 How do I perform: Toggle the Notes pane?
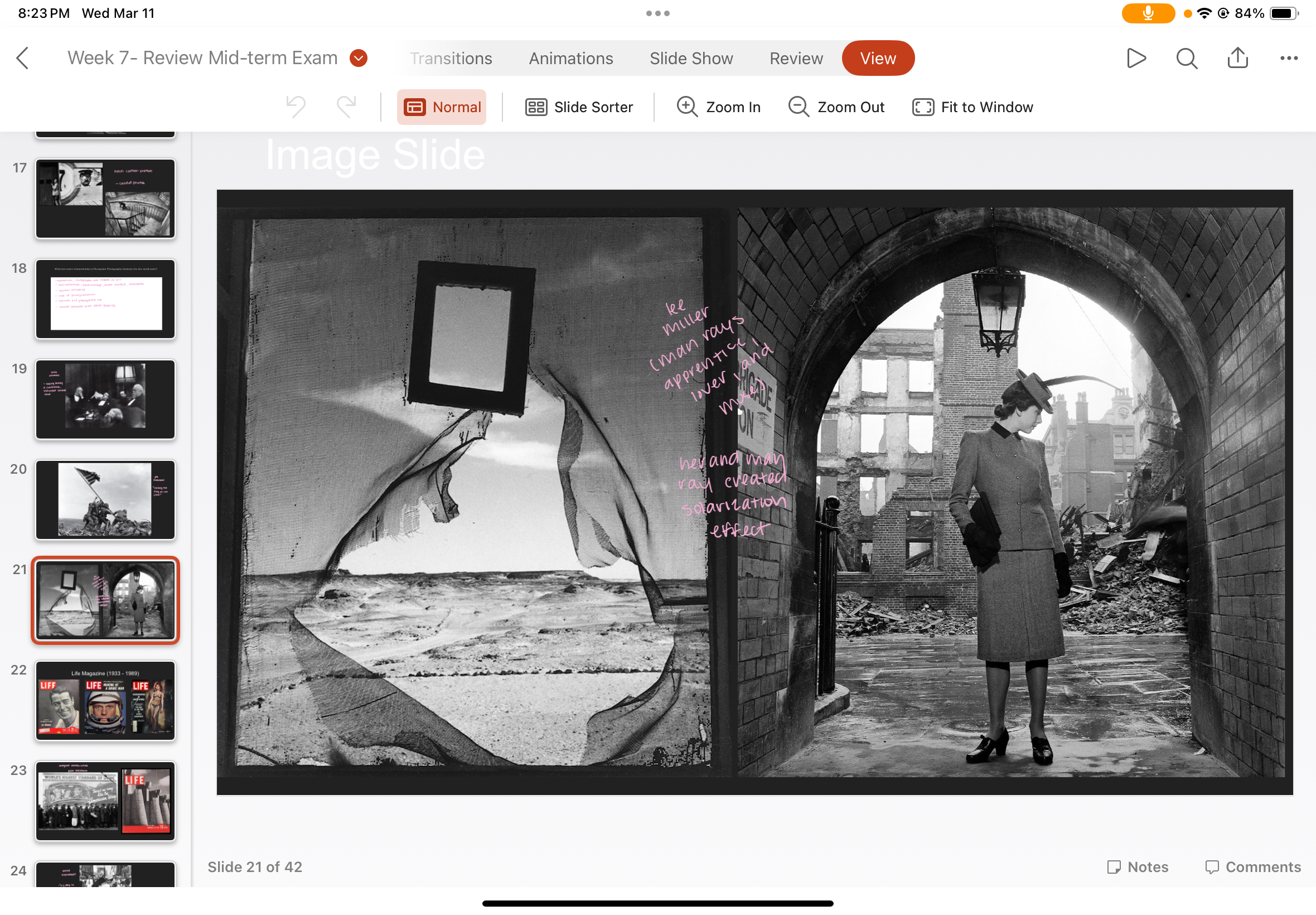[1137, 866]
